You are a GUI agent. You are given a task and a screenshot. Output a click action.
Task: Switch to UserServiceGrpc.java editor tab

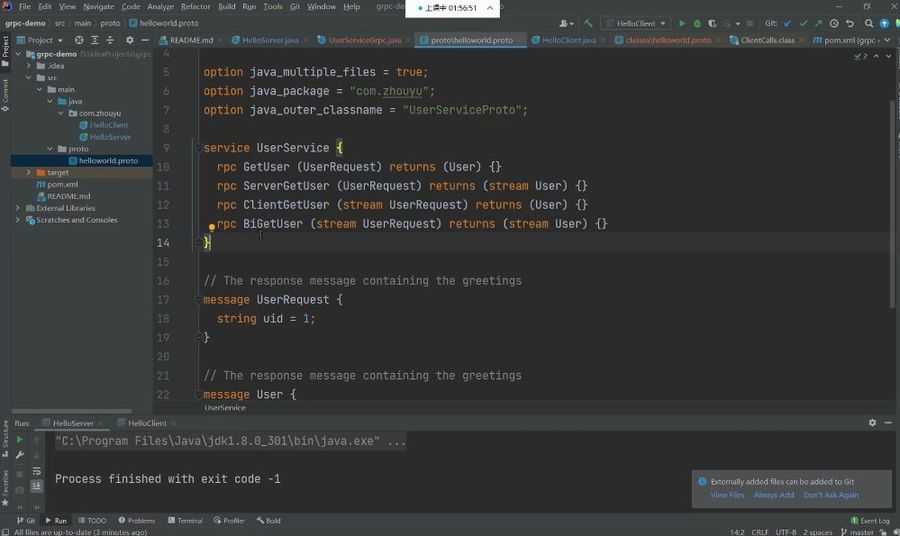click(x=364, y=40)
